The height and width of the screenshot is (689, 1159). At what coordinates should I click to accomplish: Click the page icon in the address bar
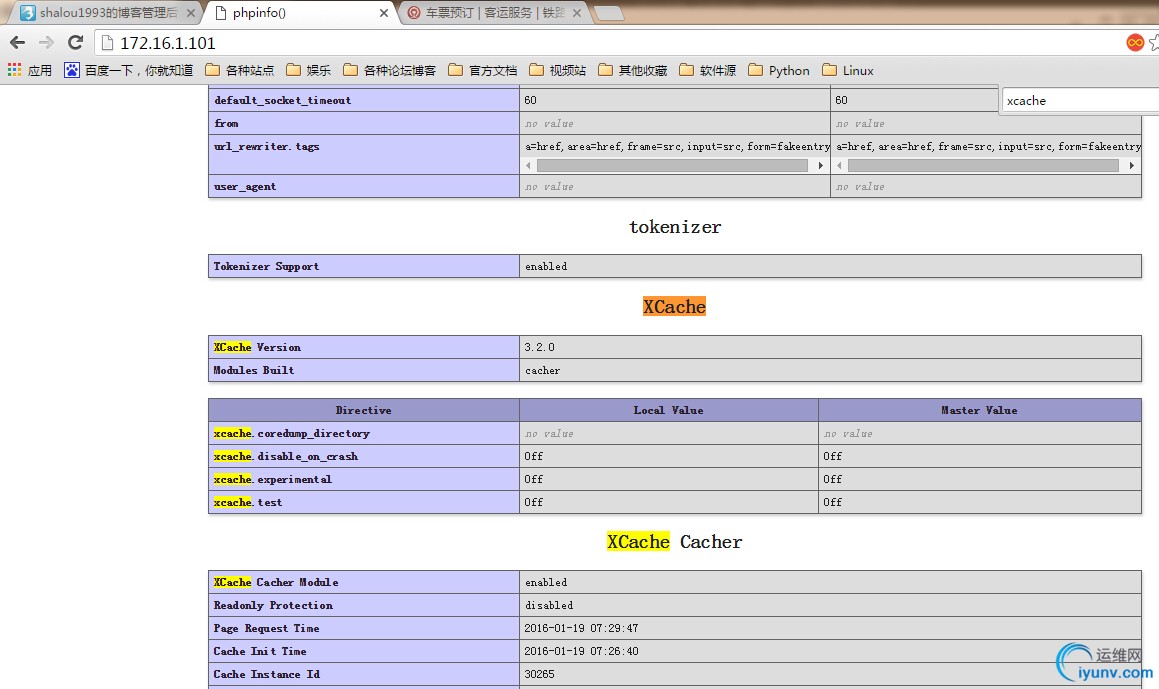point(107,43)
